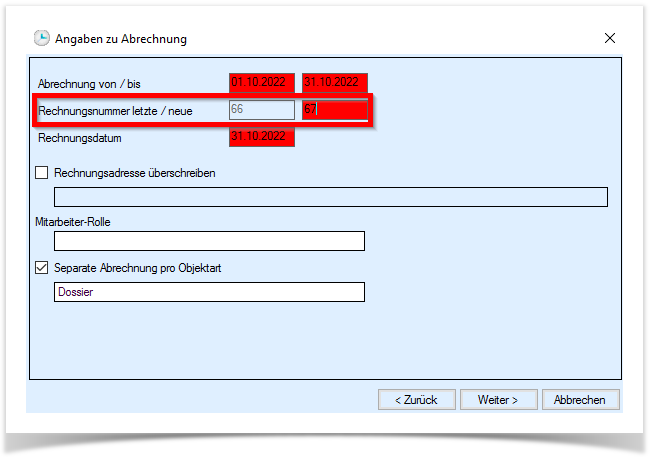Click the Abrechnung bis date field 31.10.2022

[x=335, y=83]
